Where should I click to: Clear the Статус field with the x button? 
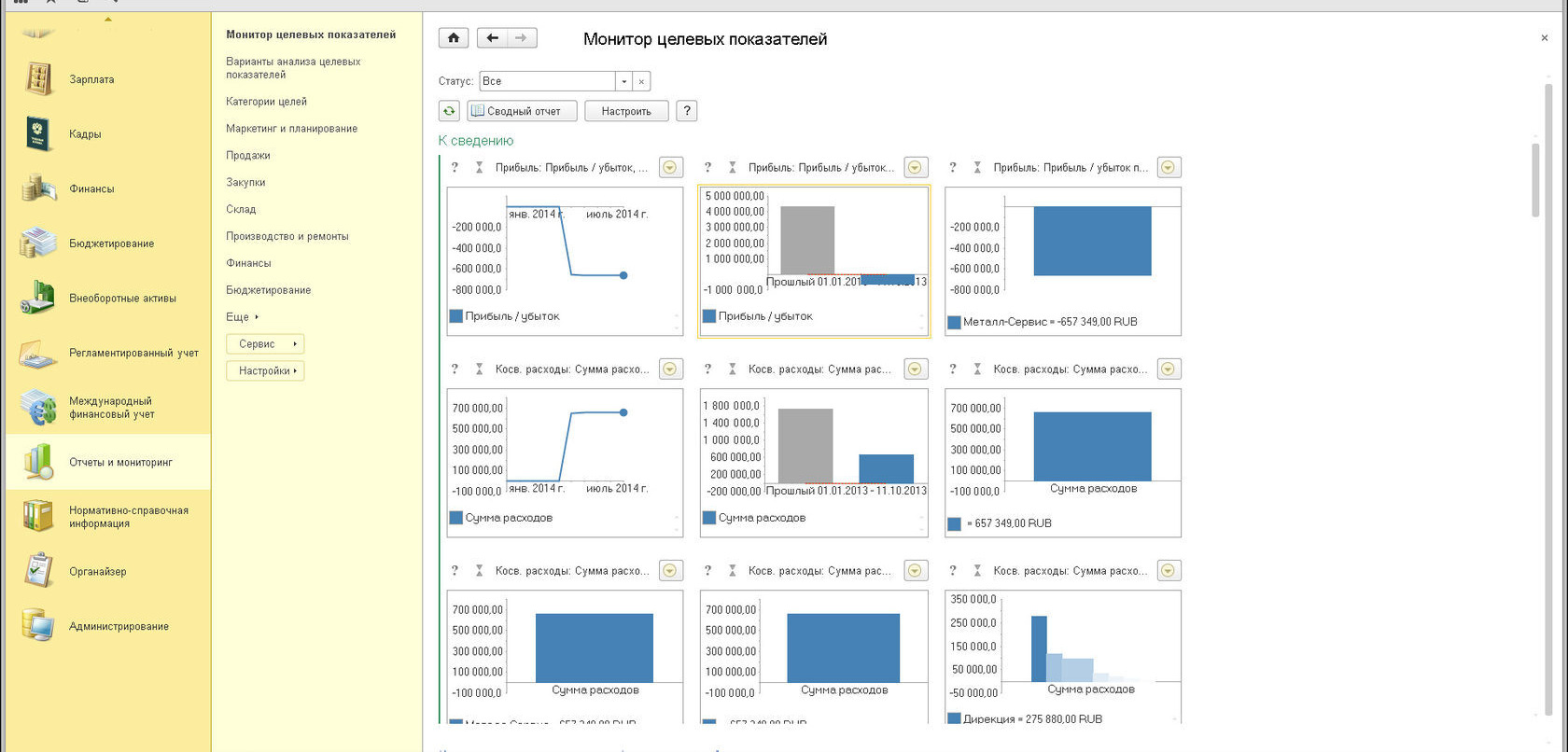tap(641, 82)
